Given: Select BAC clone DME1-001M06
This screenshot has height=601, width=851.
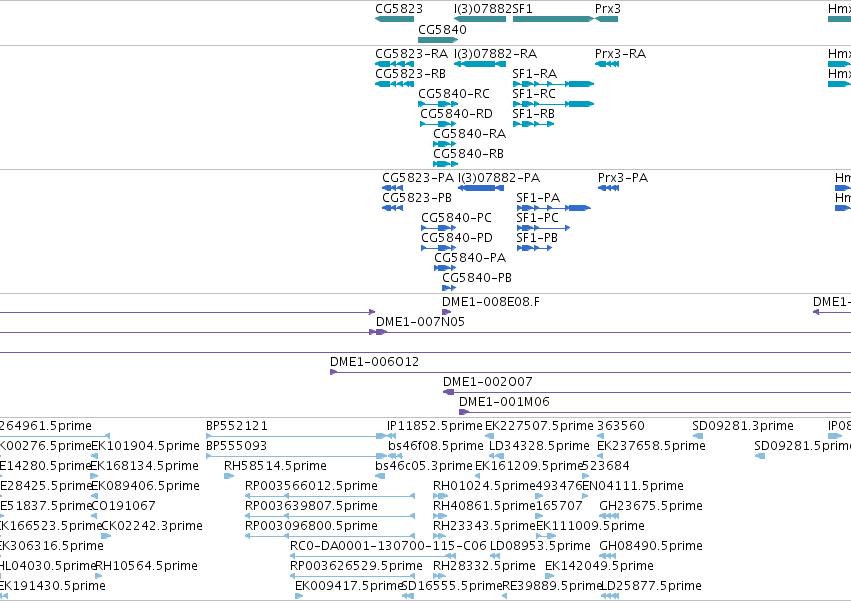Looking at the screenshot, I should pyautogui.click(x=655, y=412).
